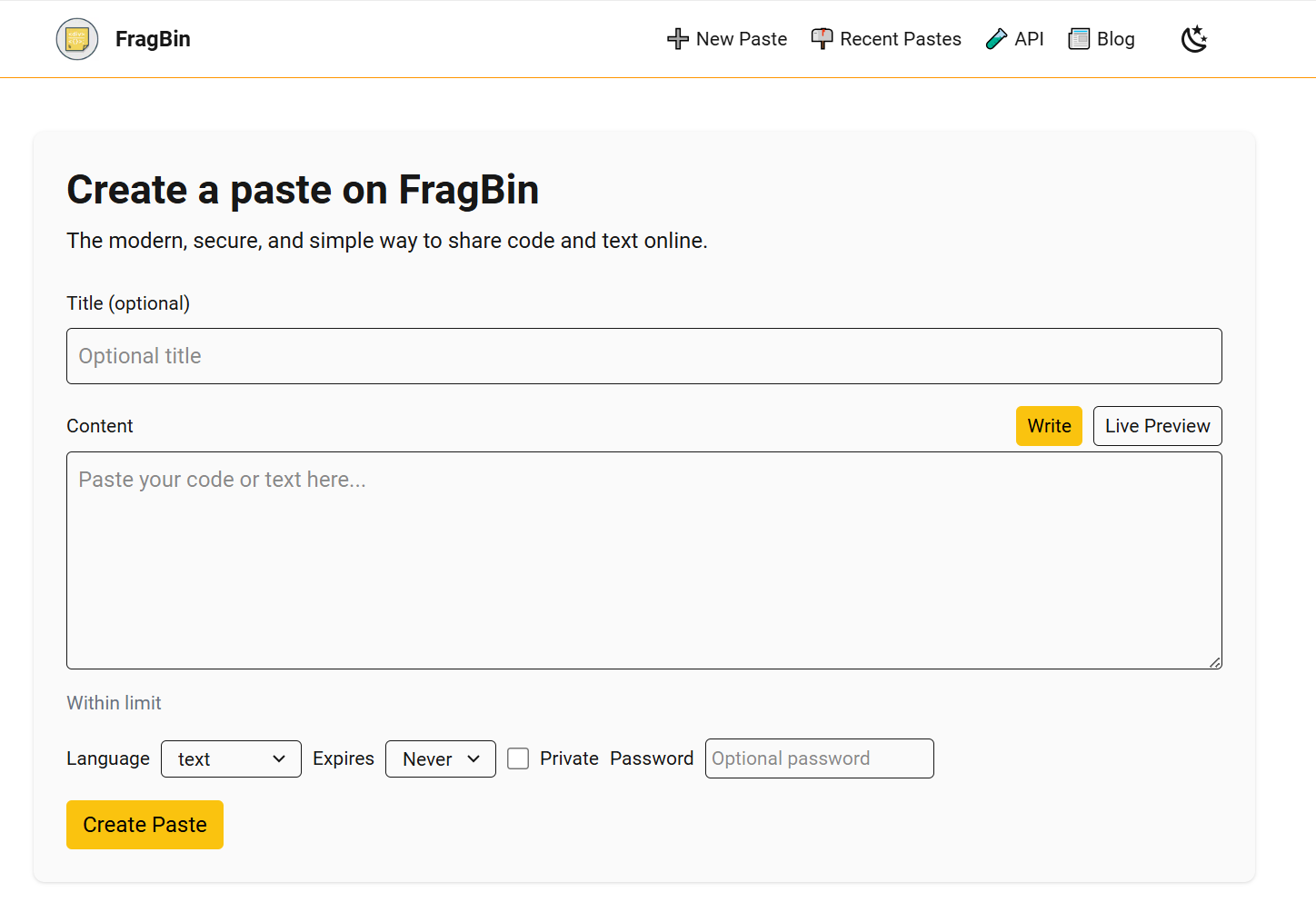Toggle dark mode with moon icon
The height and width of the screenshot is (902, 1316).
[1193, 39]
